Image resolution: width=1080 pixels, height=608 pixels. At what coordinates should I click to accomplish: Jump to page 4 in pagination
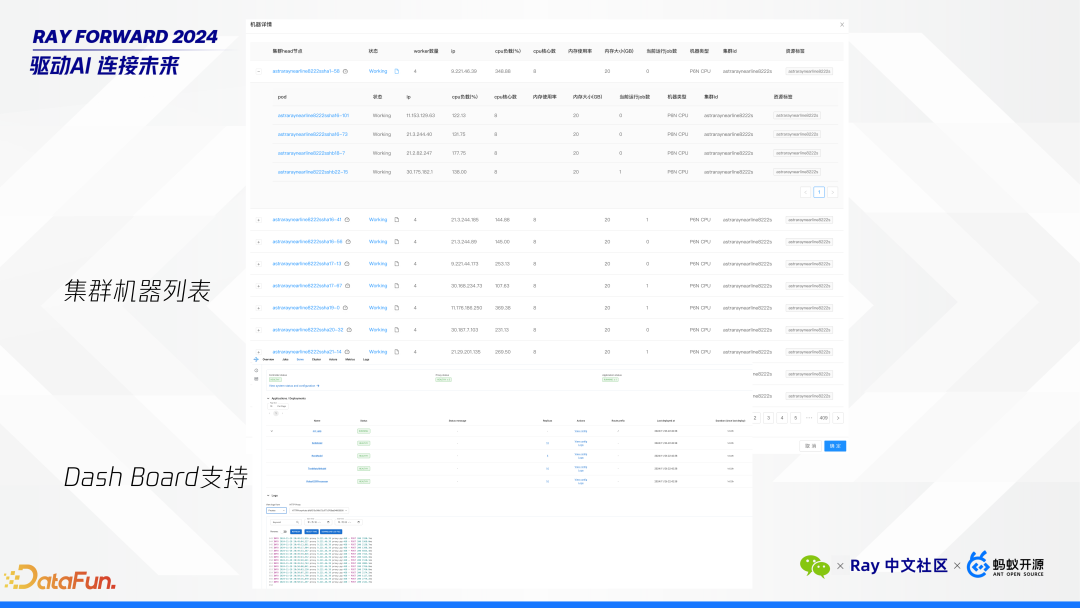click(782, 418)
